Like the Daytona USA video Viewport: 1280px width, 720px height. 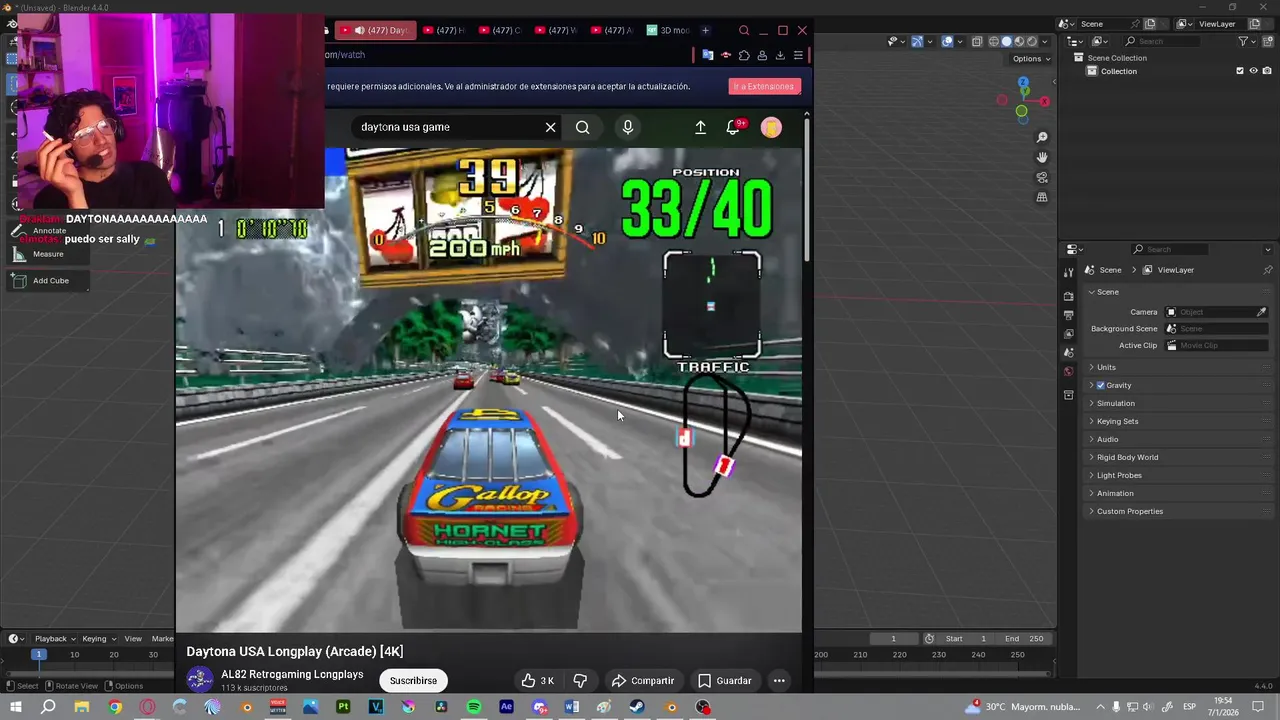(x=537, y=681)
